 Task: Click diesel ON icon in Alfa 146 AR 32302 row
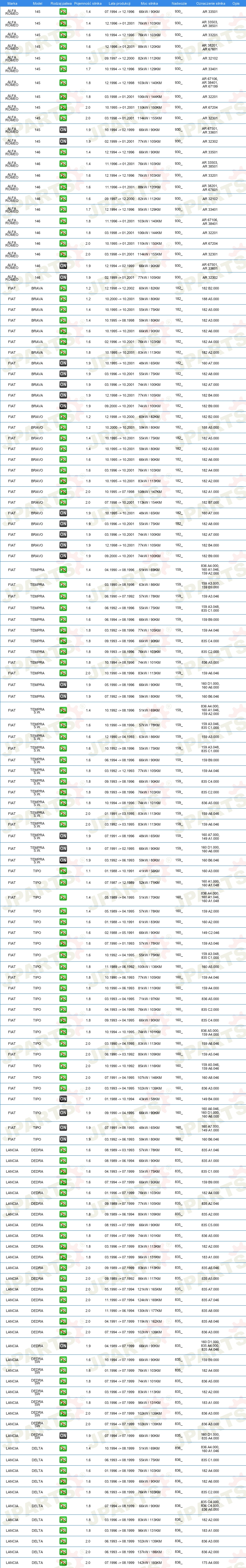(63, 277)
